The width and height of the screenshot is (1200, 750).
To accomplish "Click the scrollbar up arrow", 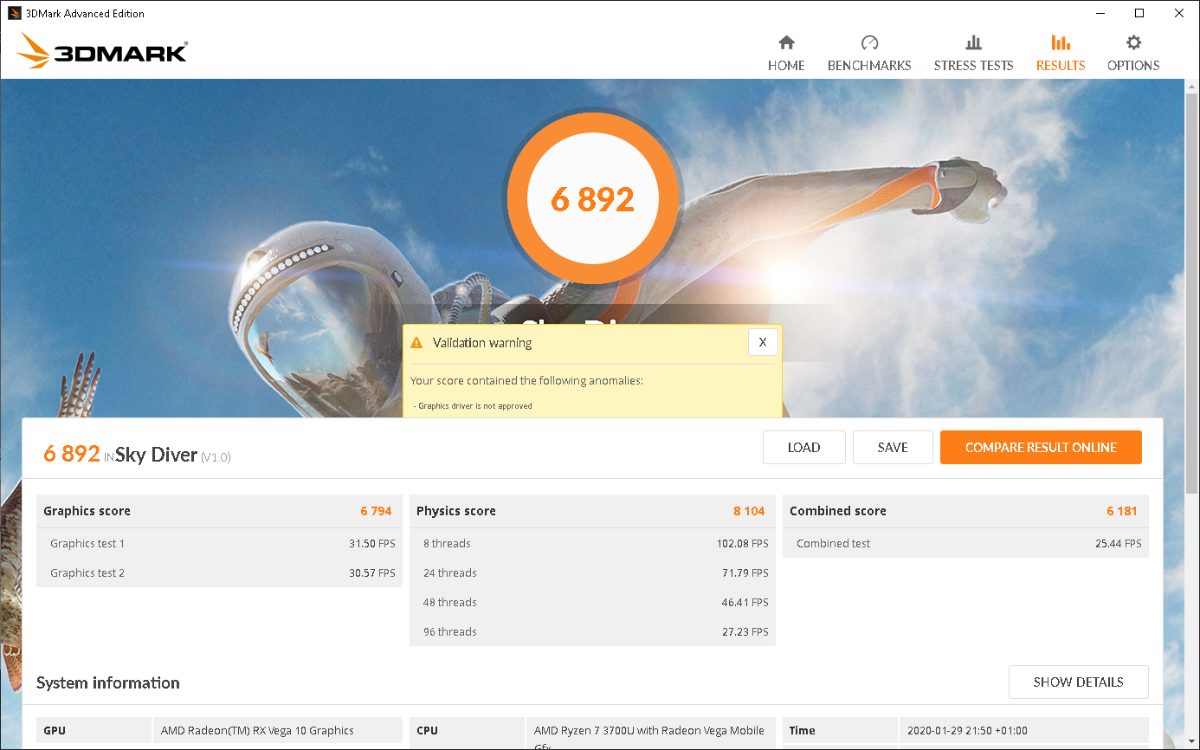I will (1191, 87).
